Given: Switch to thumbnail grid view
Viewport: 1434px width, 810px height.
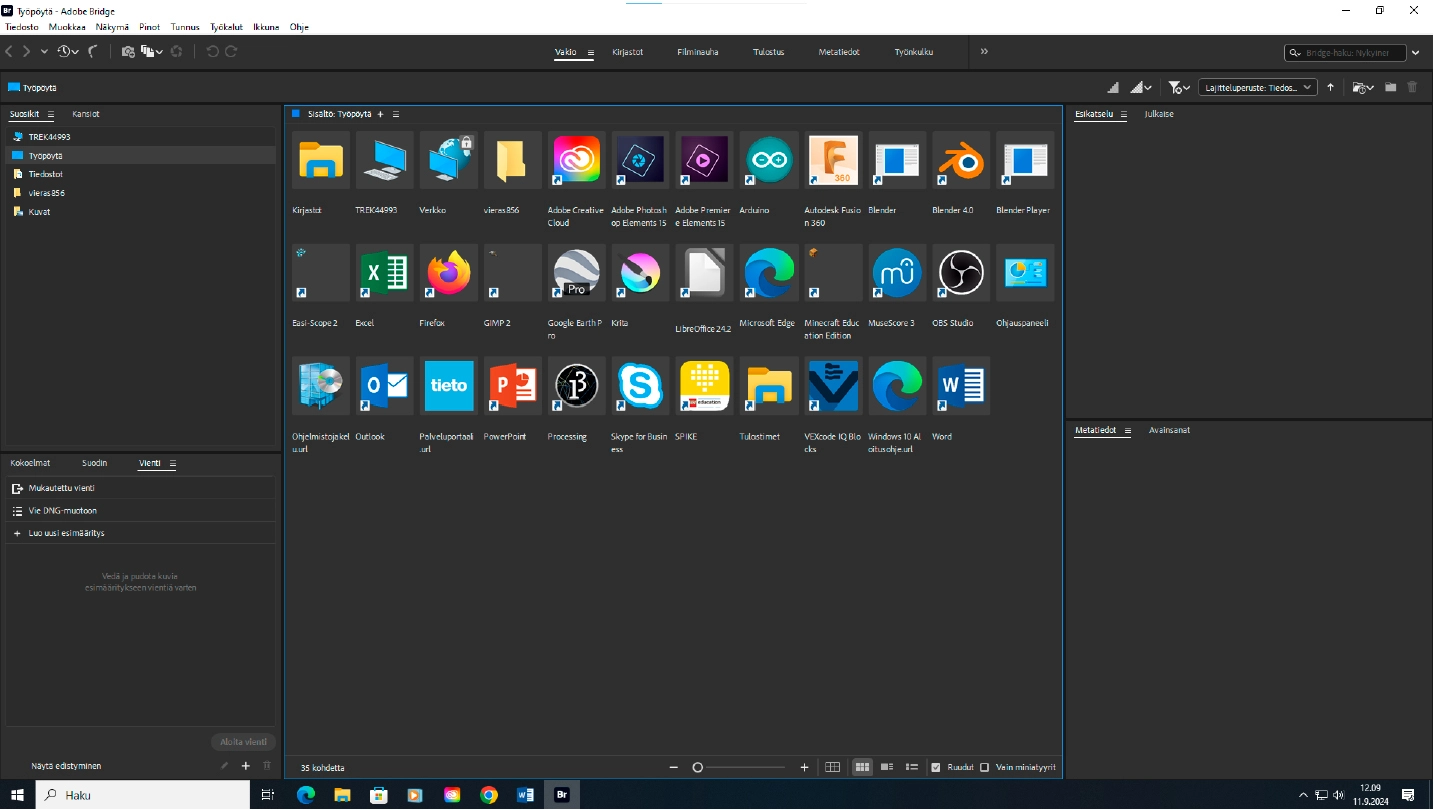Looking at the screenshot, I should pos(862,767).
